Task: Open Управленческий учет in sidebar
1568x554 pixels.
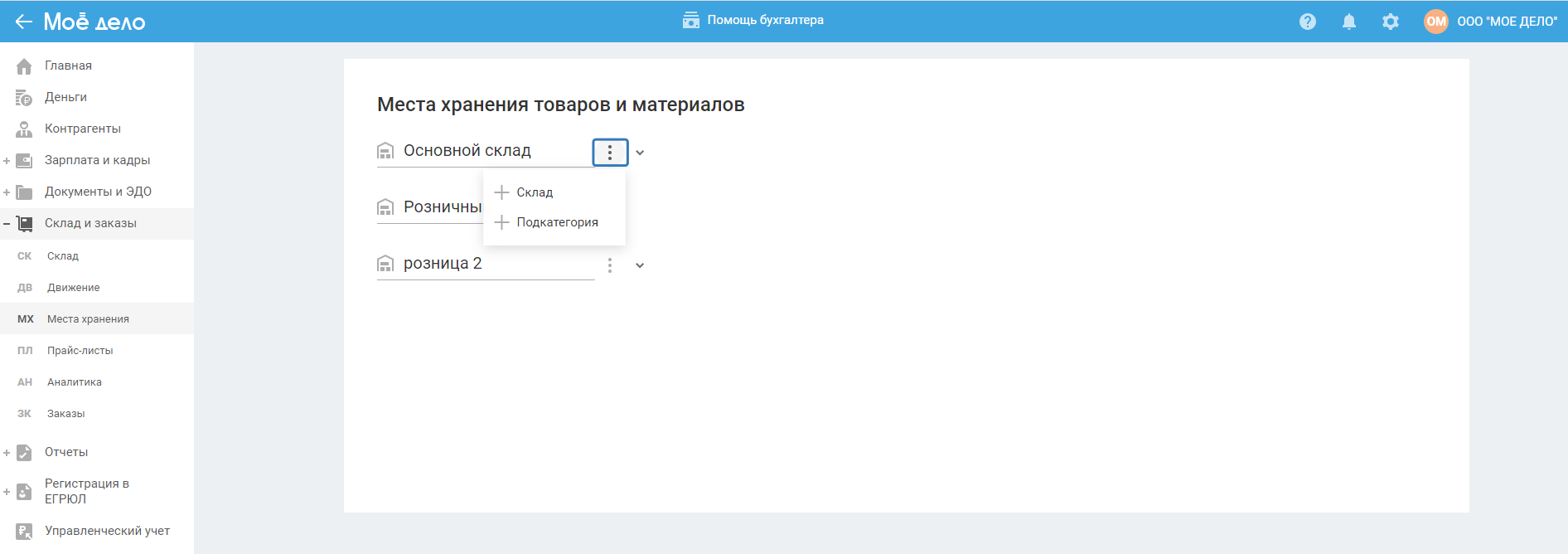Action: (107, 531)
